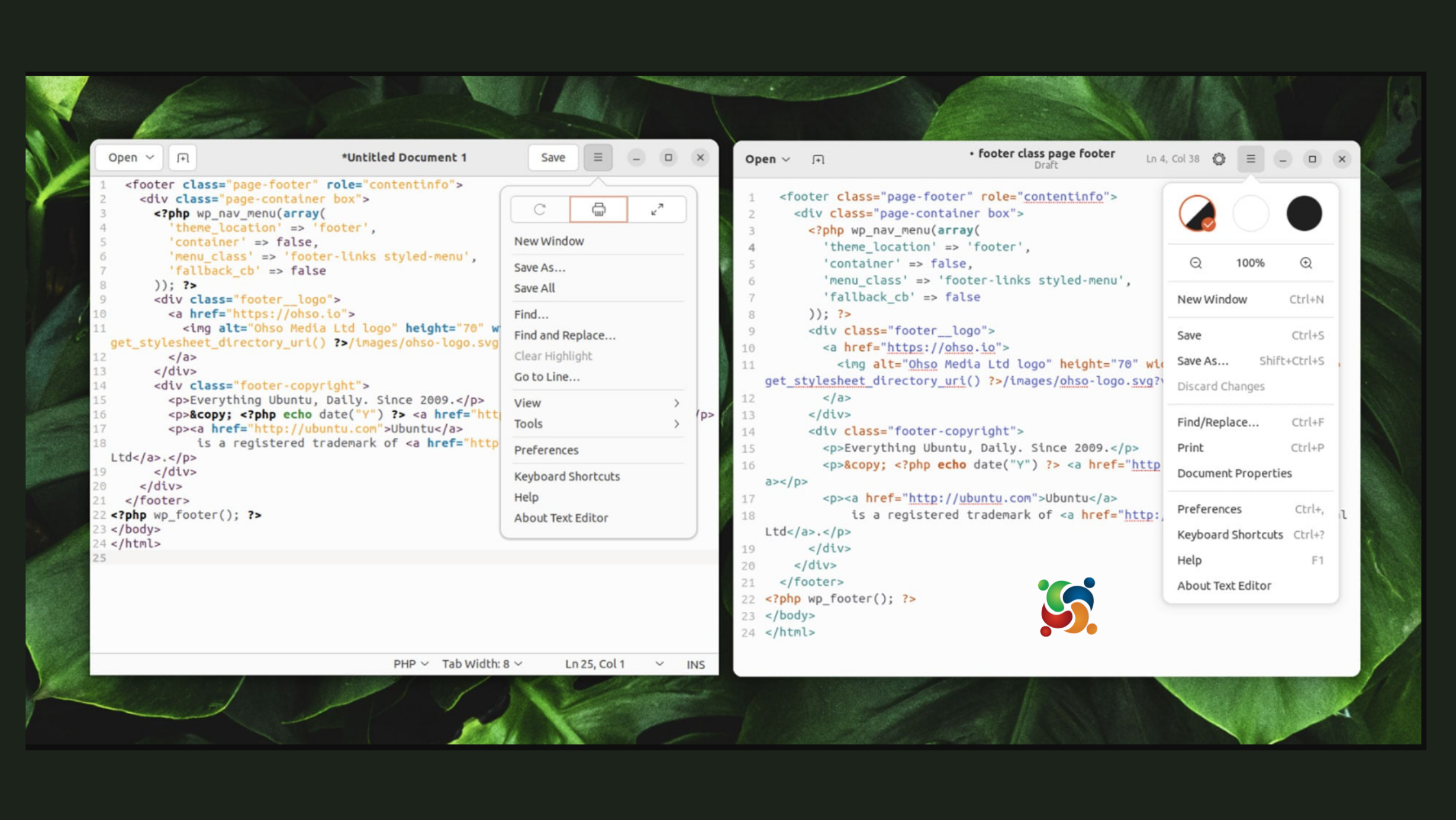Click the zoom out magnifier icon

[1196, 263]
